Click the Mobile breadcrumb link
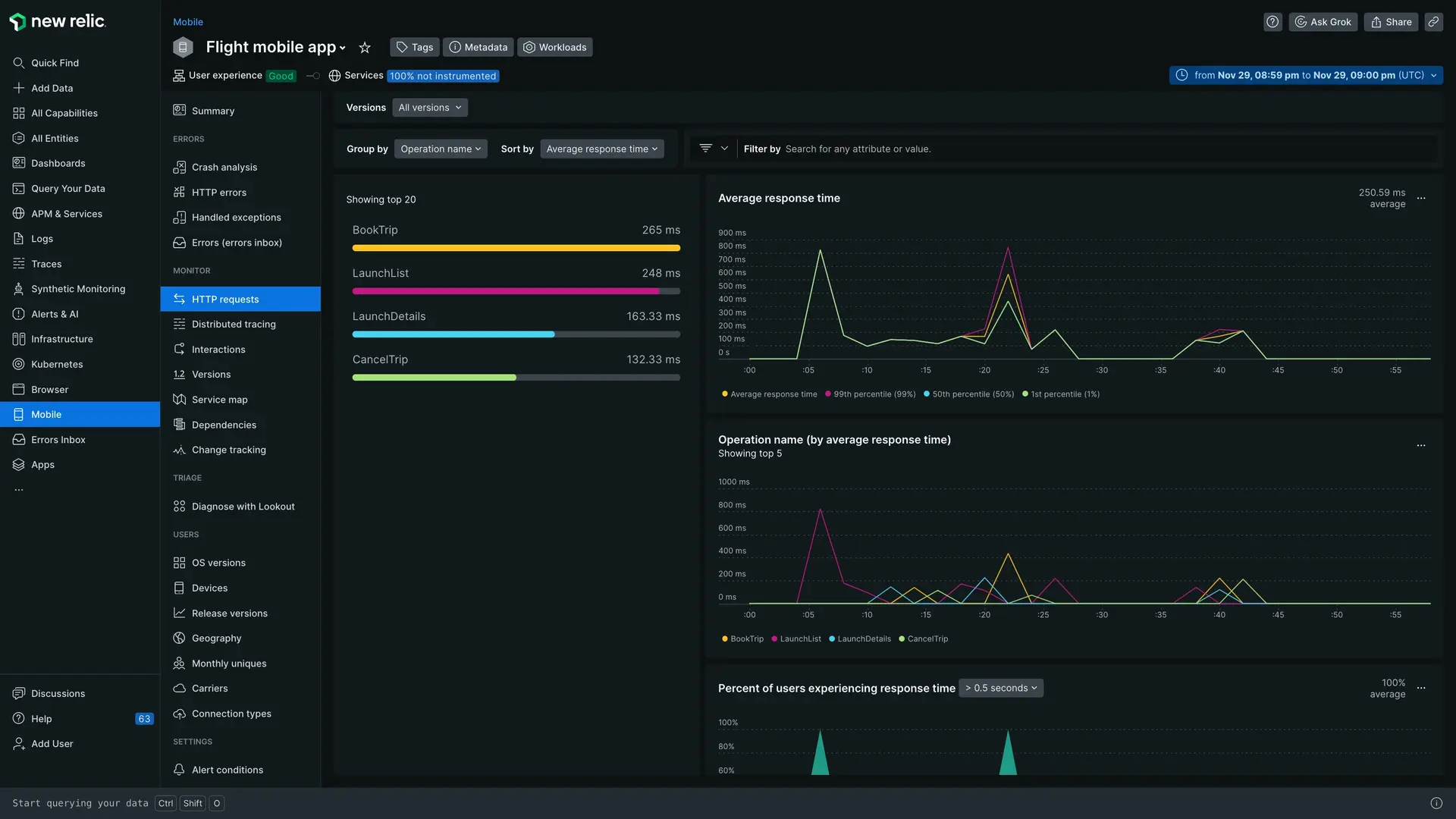Viewport: 1456px width, 819px height. (x=188, y=22)
